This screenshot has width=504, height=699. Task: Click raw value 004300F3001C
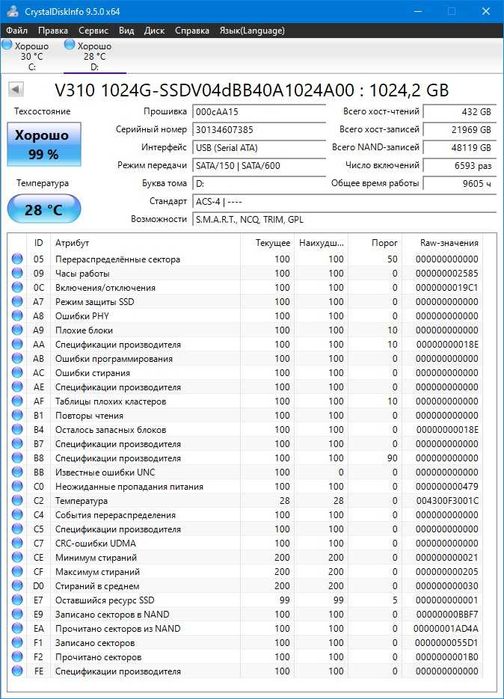(x=447, y=501)
